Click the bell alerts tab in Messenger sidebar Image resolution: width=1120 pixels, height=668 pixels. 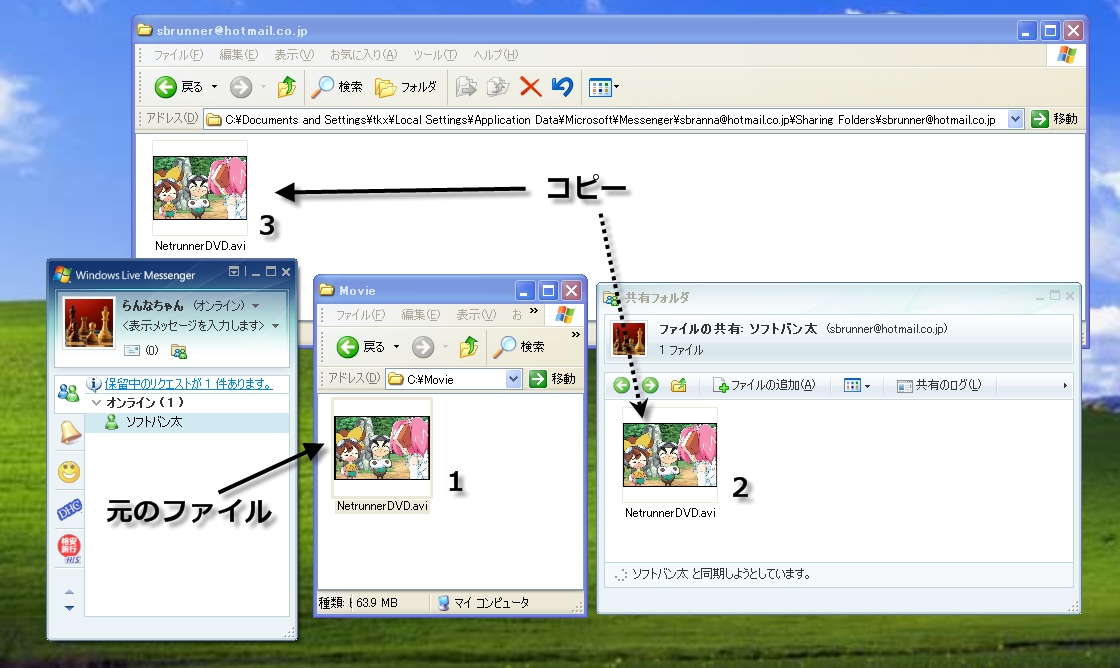pyautogui.click(x=69, y=432)
